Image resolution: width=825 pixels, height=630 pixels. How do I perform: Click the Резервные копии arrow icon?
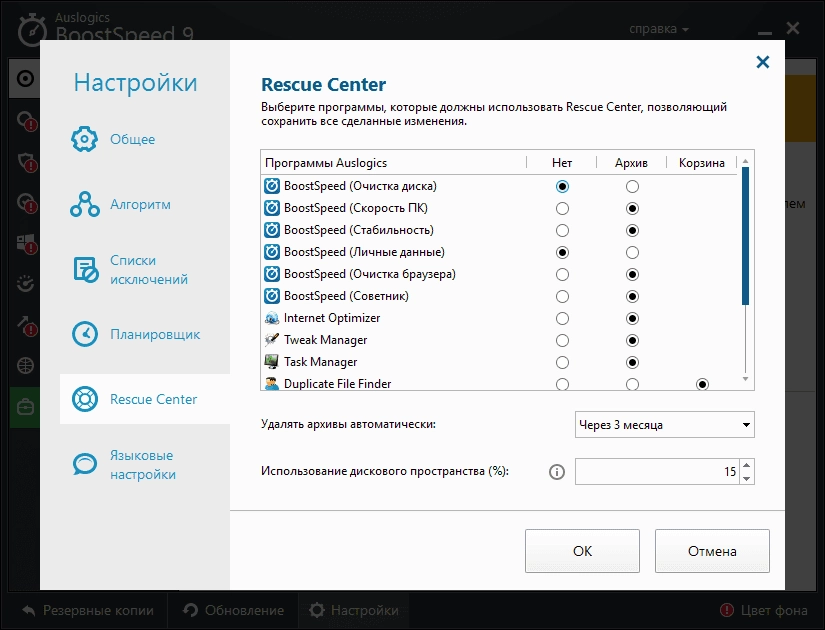click(29, 611)
